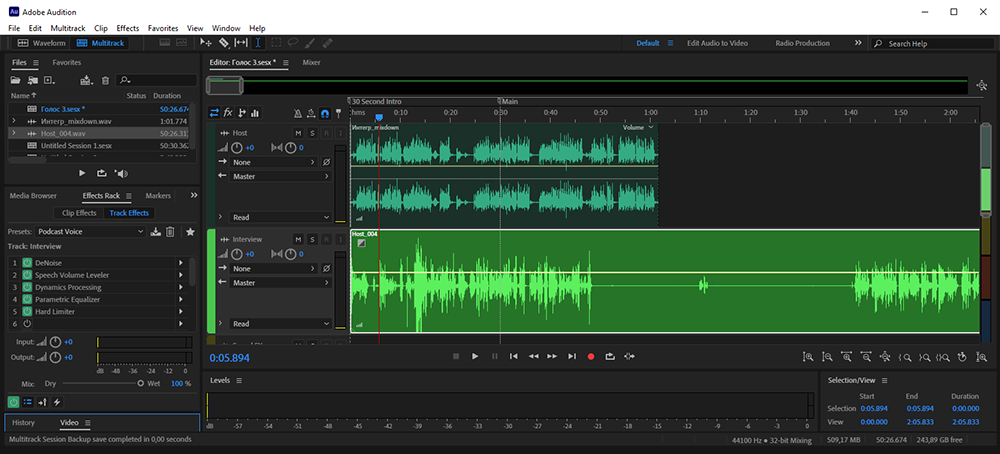Screen dimensions: 1000x454
Task: Switch to Waveform view
Action: point(41,43)
